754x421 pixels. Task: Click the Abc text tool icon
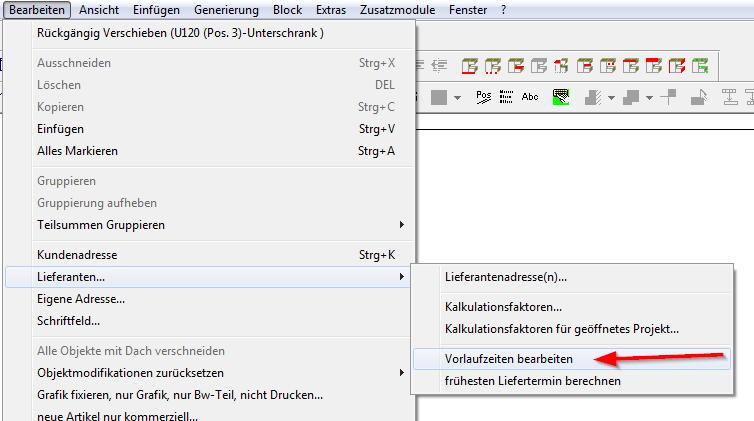(530, 97)
